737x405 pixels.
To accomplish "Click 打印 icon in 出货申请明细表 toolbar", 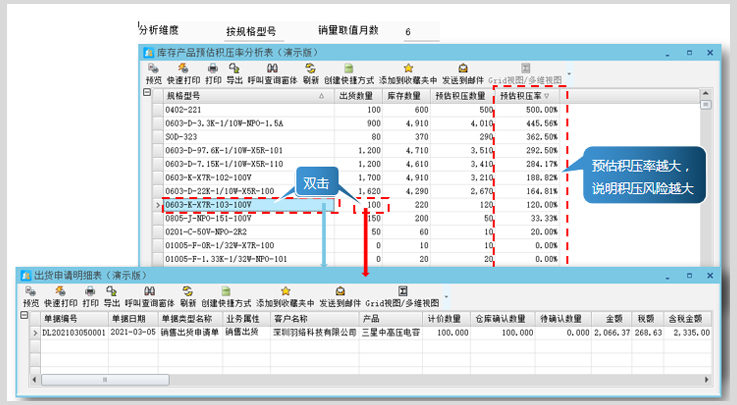I will [90, 296].
